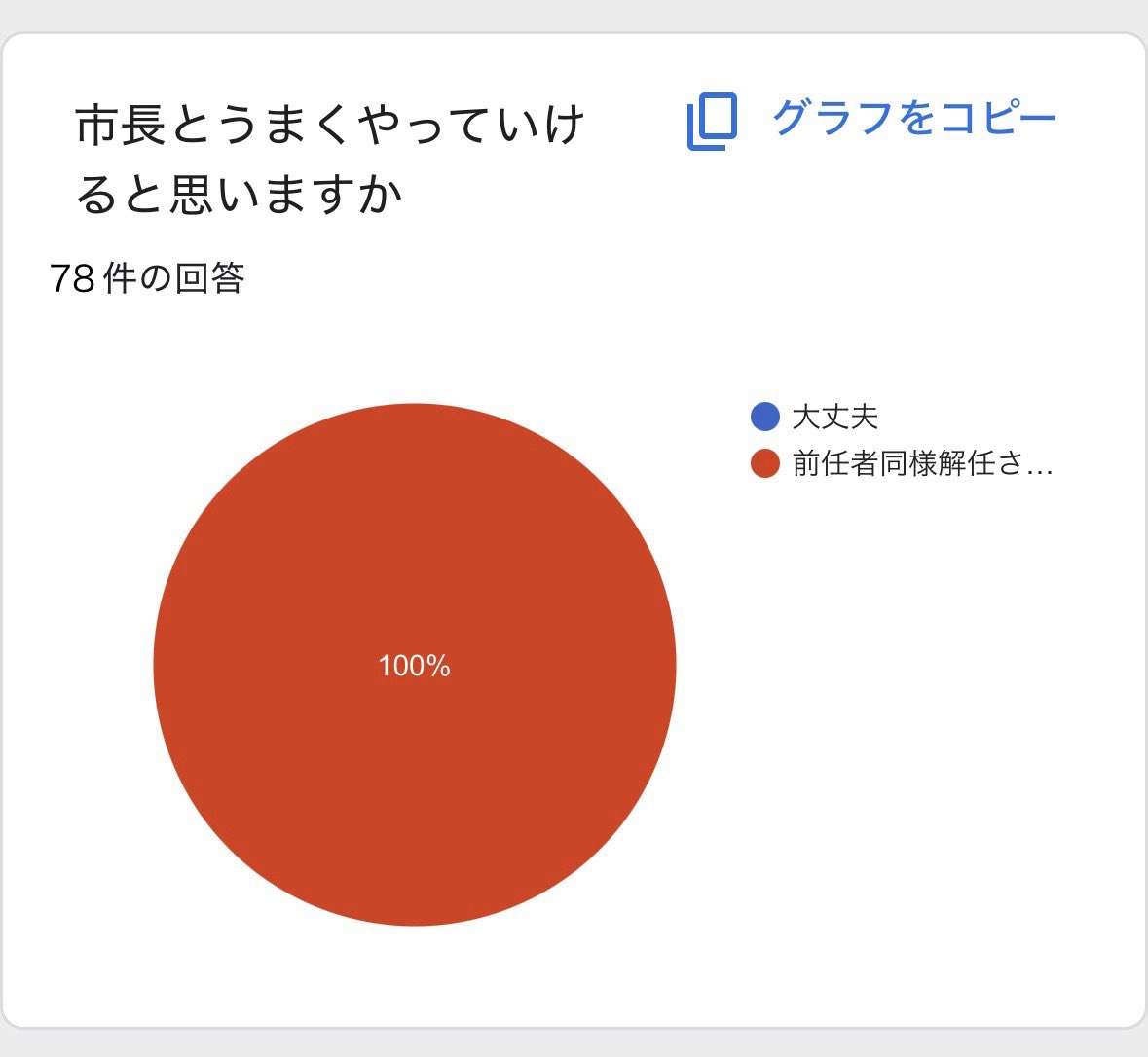Viewport: 1148px width, 1057px height.
Task: Click the question title 市長とうまくやっていけると思いますか
Action: 329,159
